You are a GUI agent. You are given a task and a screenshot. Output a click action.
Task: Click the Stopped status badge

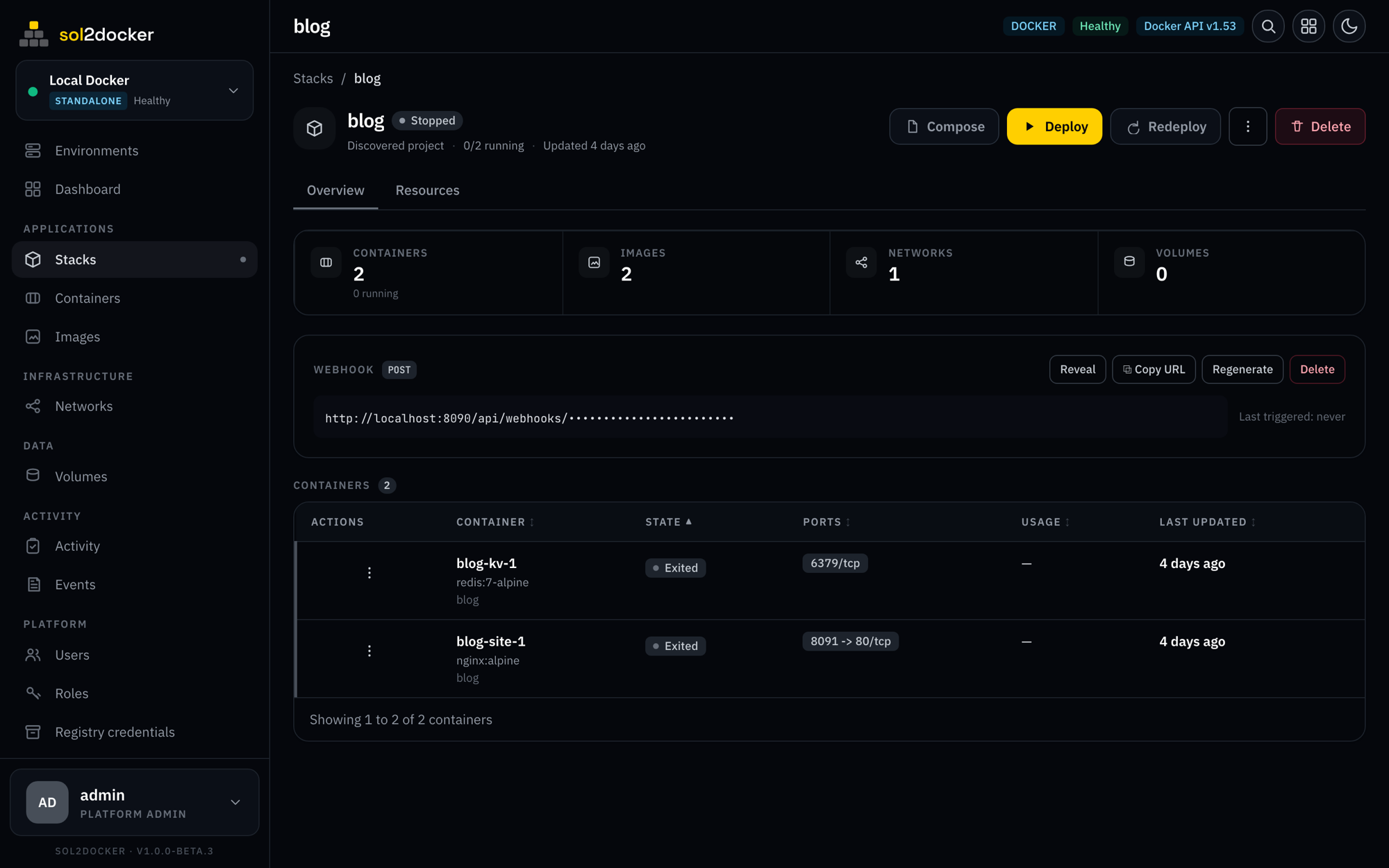[x=427, y=121]
